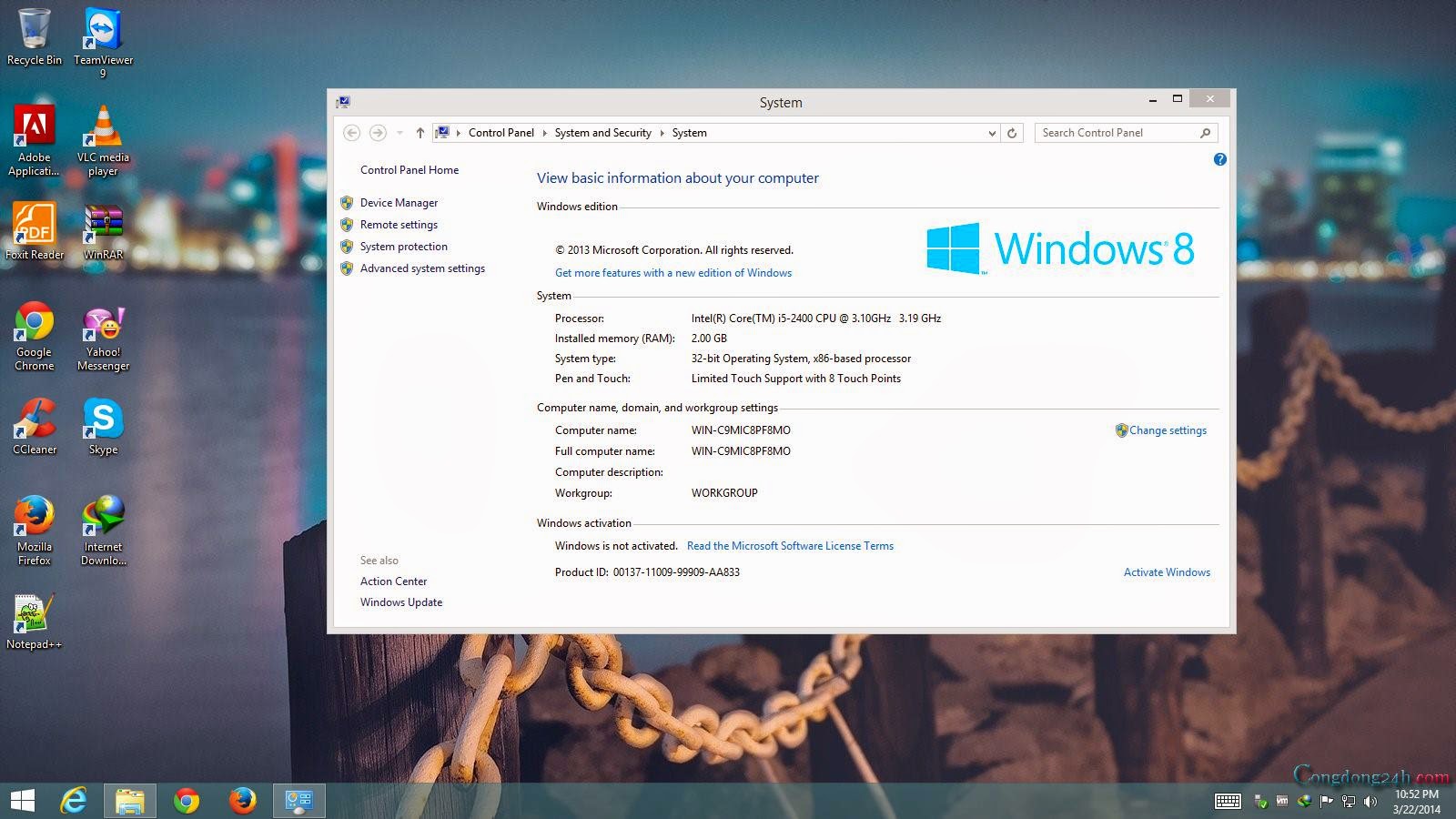This screenshot has width=1456, height=819.
Task: Open recent locations dropdown arrow
Action: 399,133
